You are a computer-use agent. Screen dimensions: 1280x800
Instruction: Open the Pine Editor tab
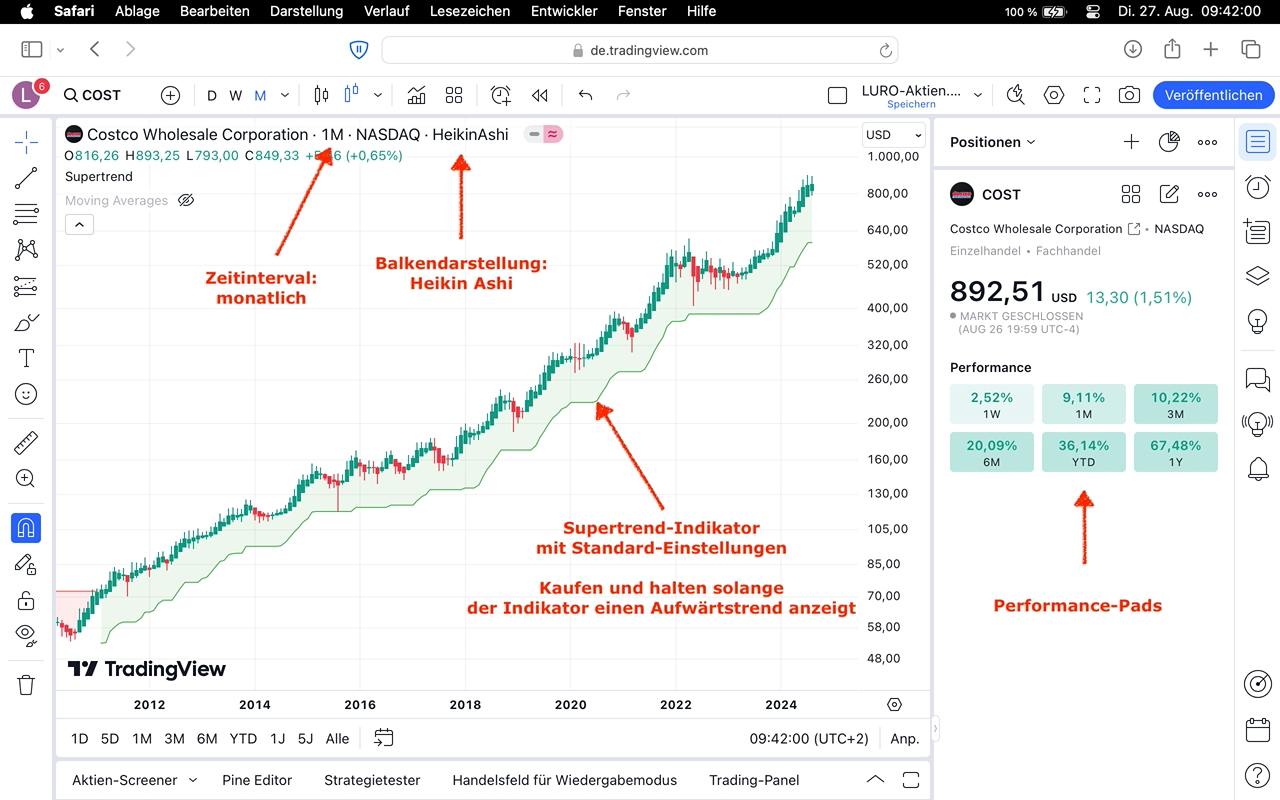pyautogui.click(x=257, y=780)
